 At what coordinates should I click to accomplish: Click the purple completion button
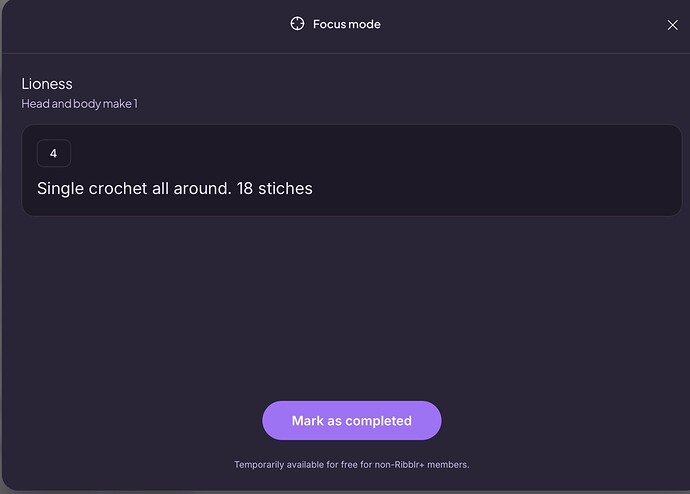(352, 420)
